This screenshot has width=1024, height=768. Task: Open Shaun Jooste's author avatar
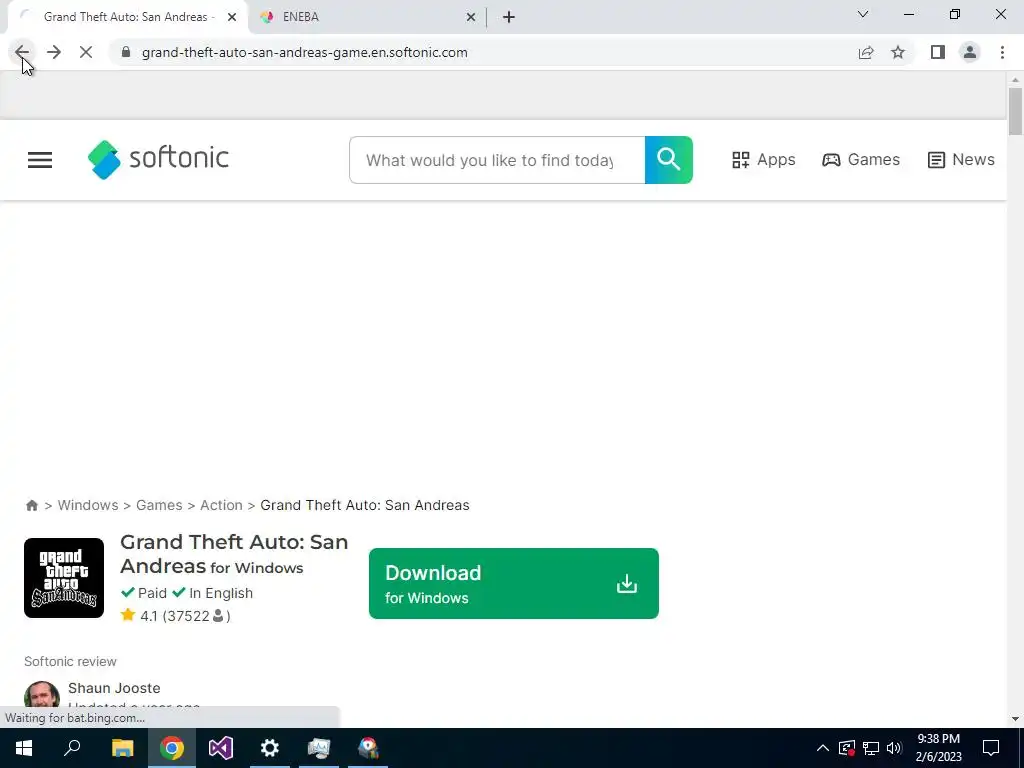[x=42, y=695]
